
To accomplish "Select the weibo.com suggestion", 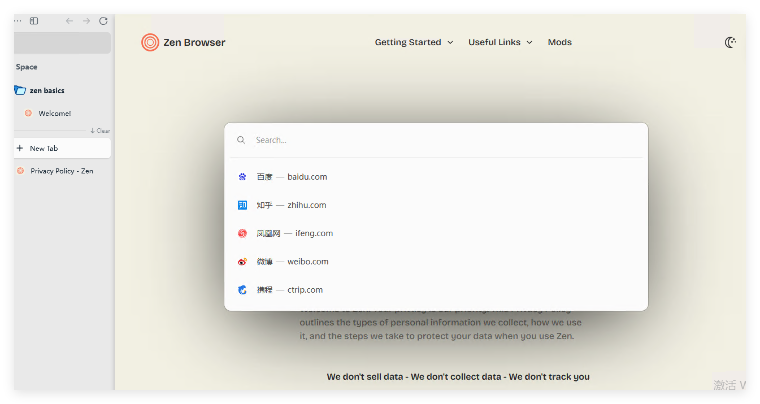I will [436, 262].
